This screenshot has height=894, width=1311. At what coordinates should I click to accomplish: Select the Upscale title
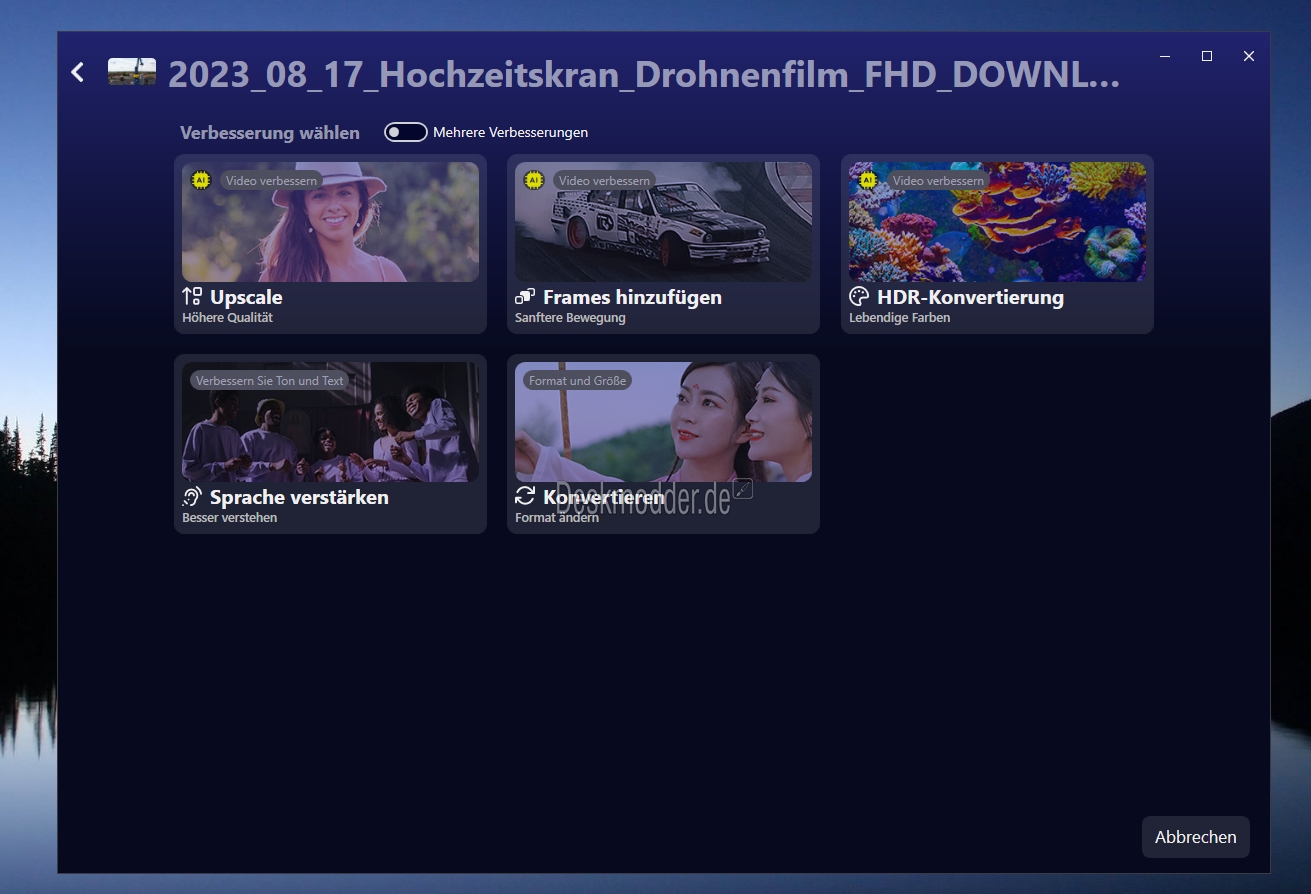(246, 297)
